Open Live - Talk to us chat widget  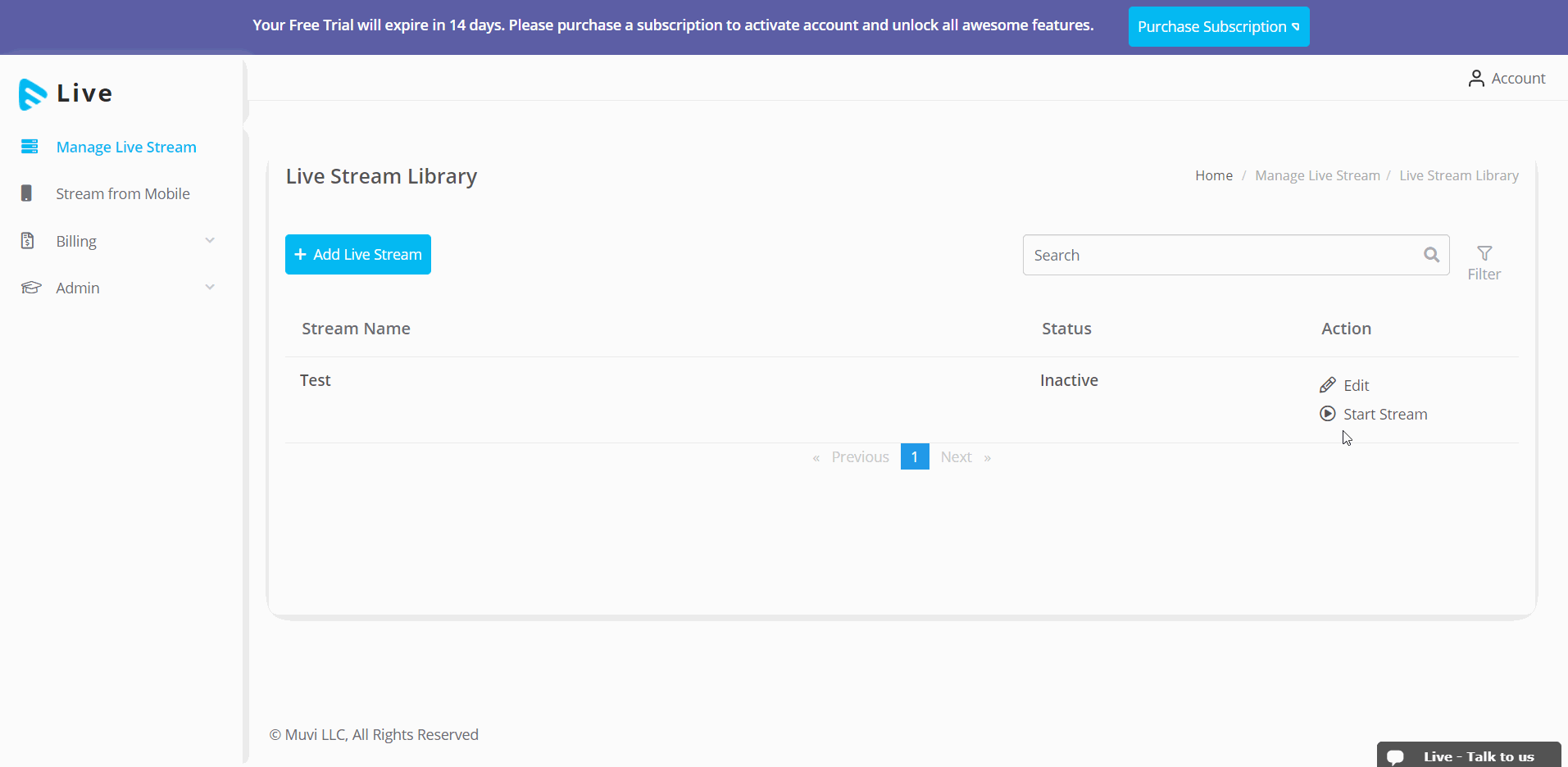tap(1469, 755)
